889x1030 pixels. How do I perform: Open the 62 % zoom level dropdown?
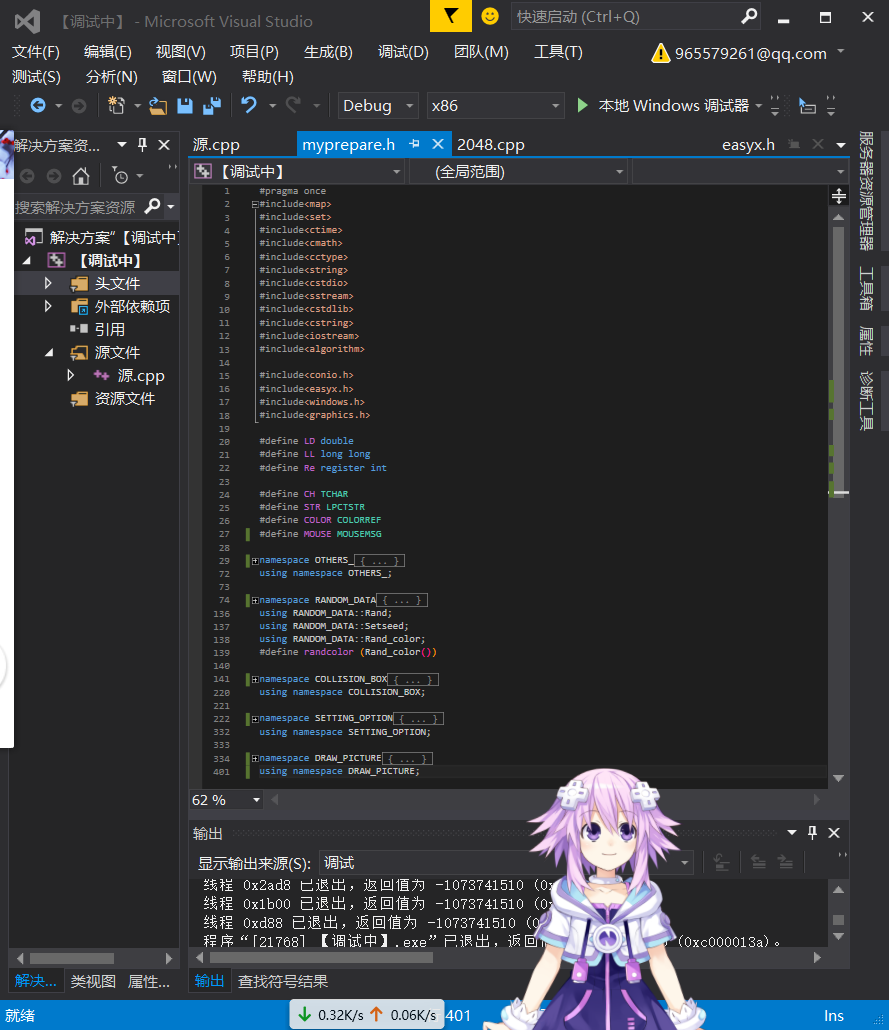[x=256, y=800]
